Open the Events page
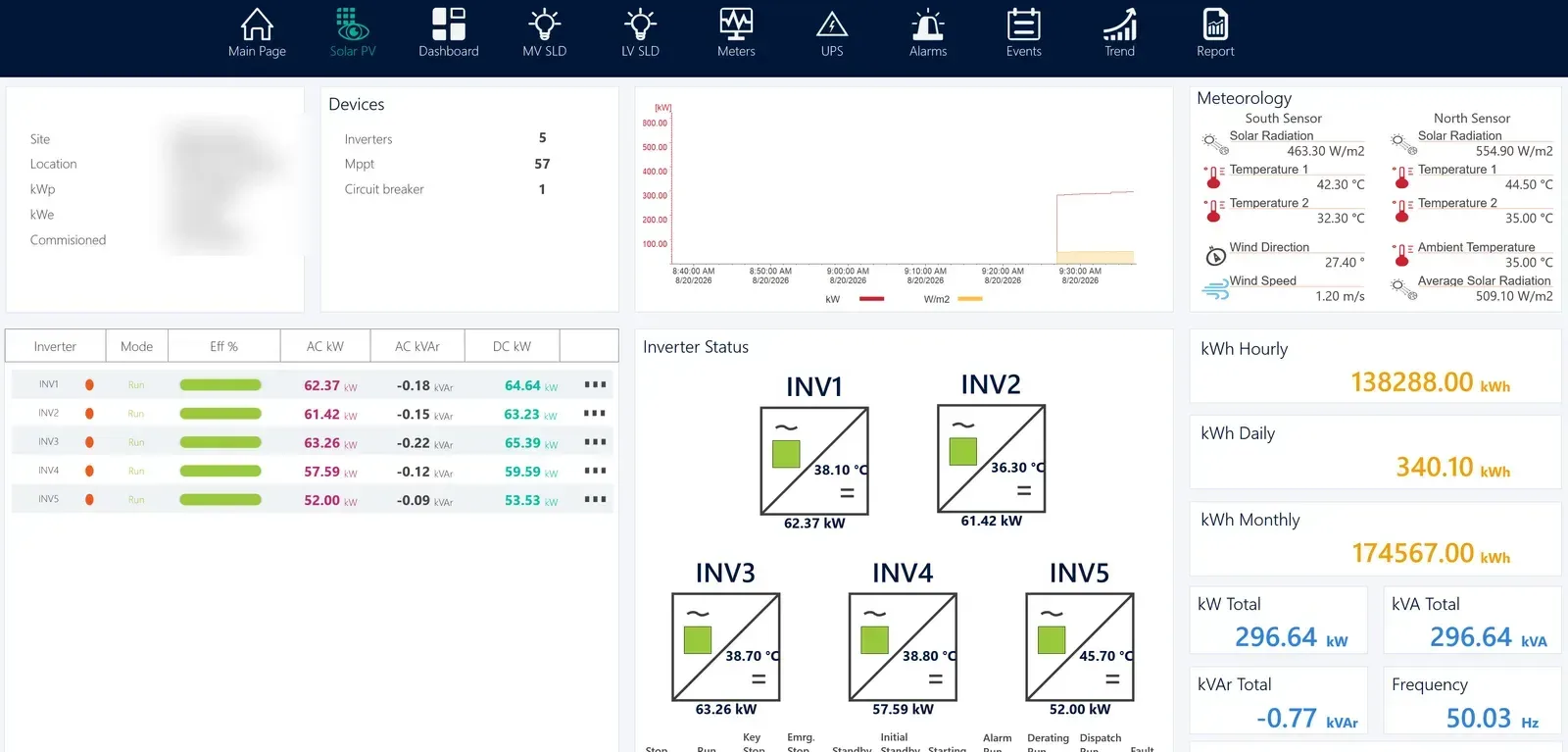1568x752 pixels. coord(1024,32)
